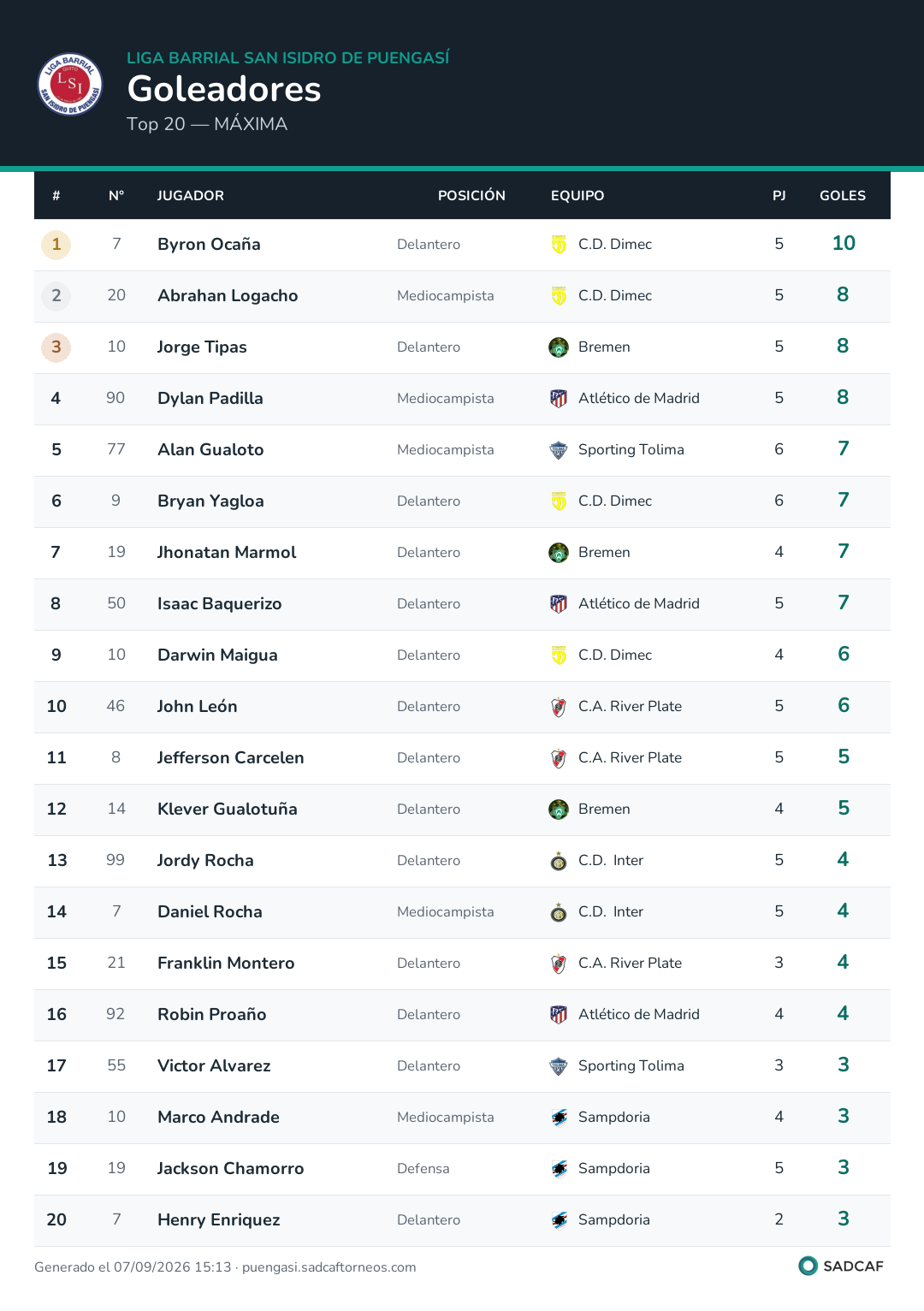Select the GOLES column header

tap(843, 196)
